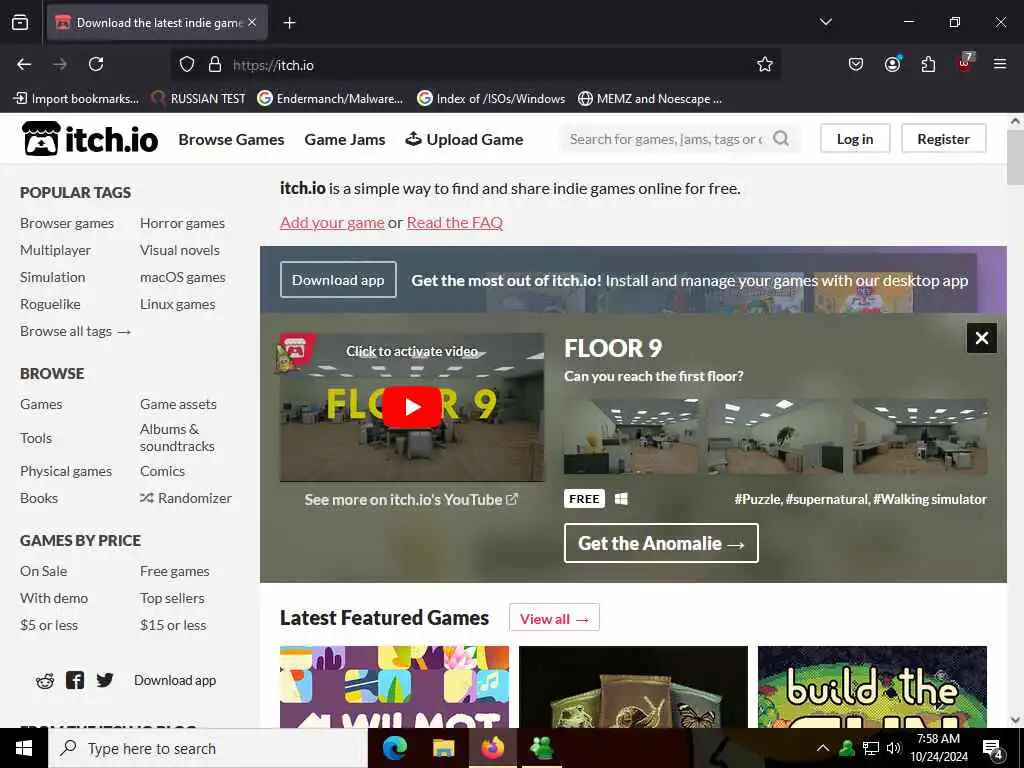Show hidden tray icons chevron
The image size is (1024, 768).
(x=823, y=748)
